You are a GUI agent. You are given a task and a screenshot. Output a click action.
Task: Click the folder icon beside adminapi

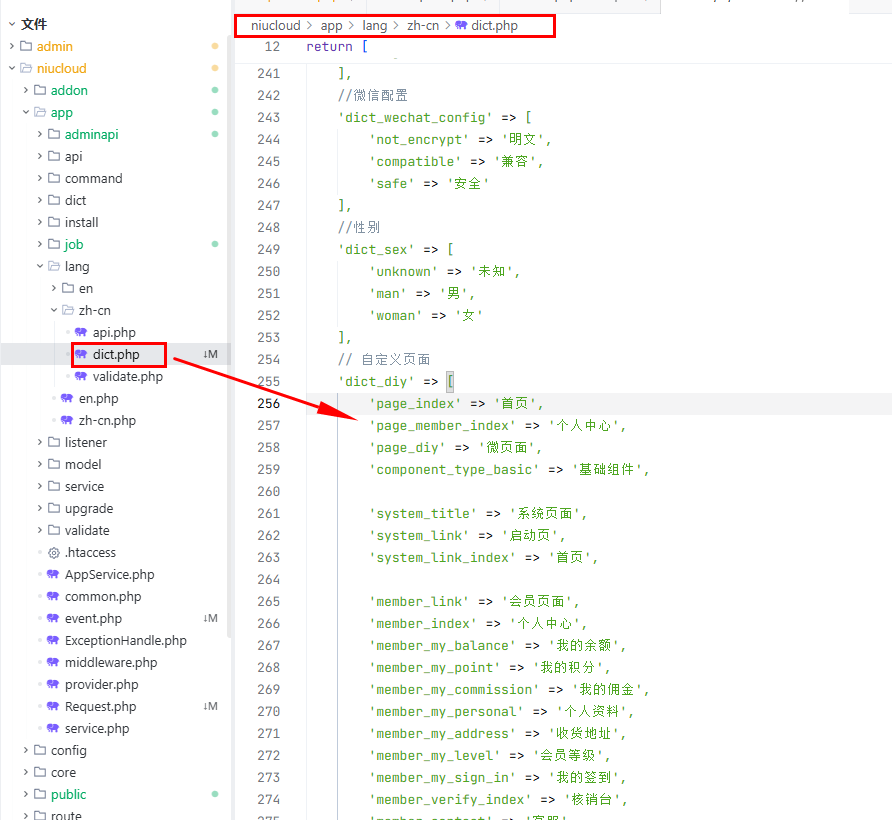pyautogui.click(x=54, y=135)
